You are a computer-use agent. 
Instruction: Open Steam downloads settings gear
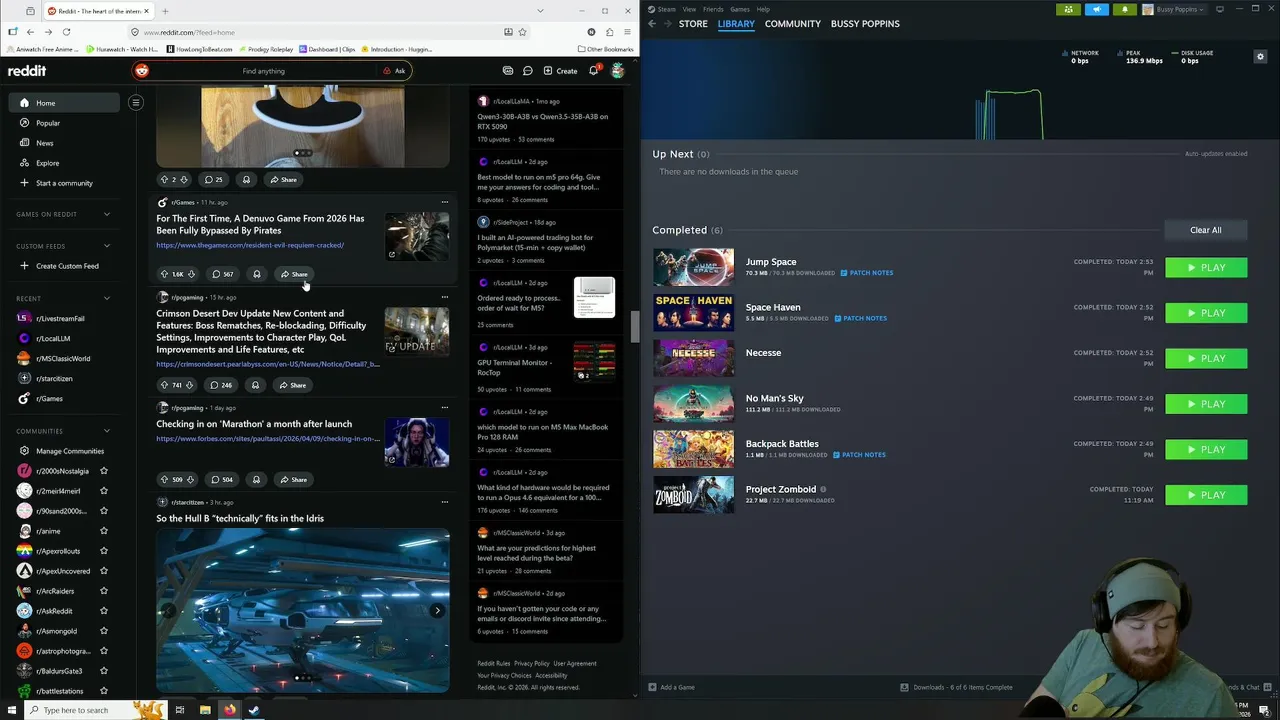click(1260, 57)
